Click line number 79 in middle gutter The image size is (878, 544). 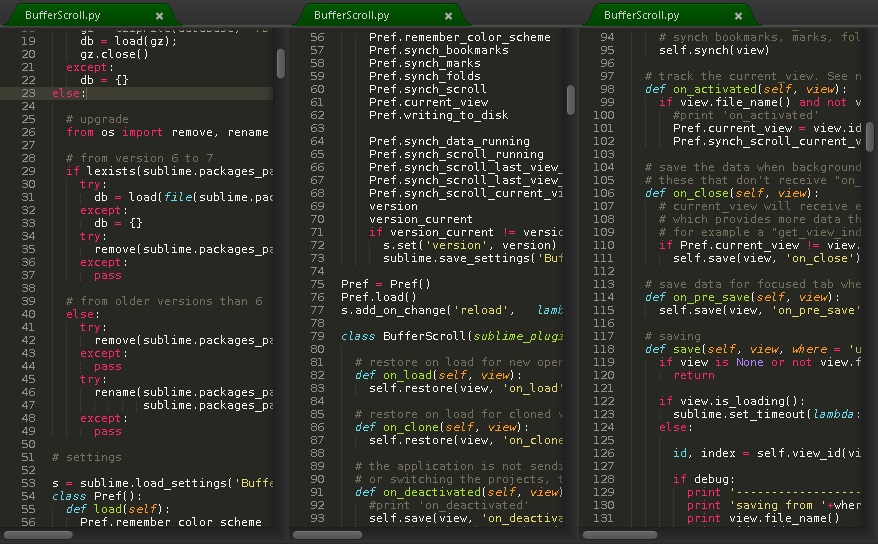coord(317,336)
